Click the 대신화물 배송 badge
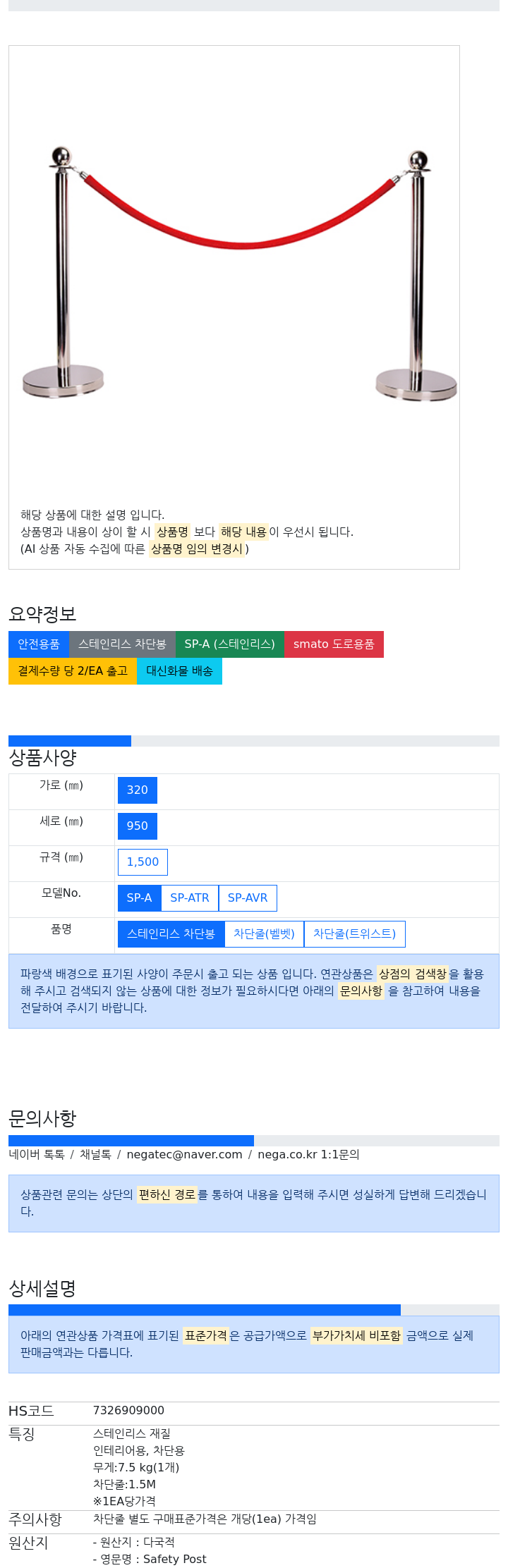 coord(179,671)
